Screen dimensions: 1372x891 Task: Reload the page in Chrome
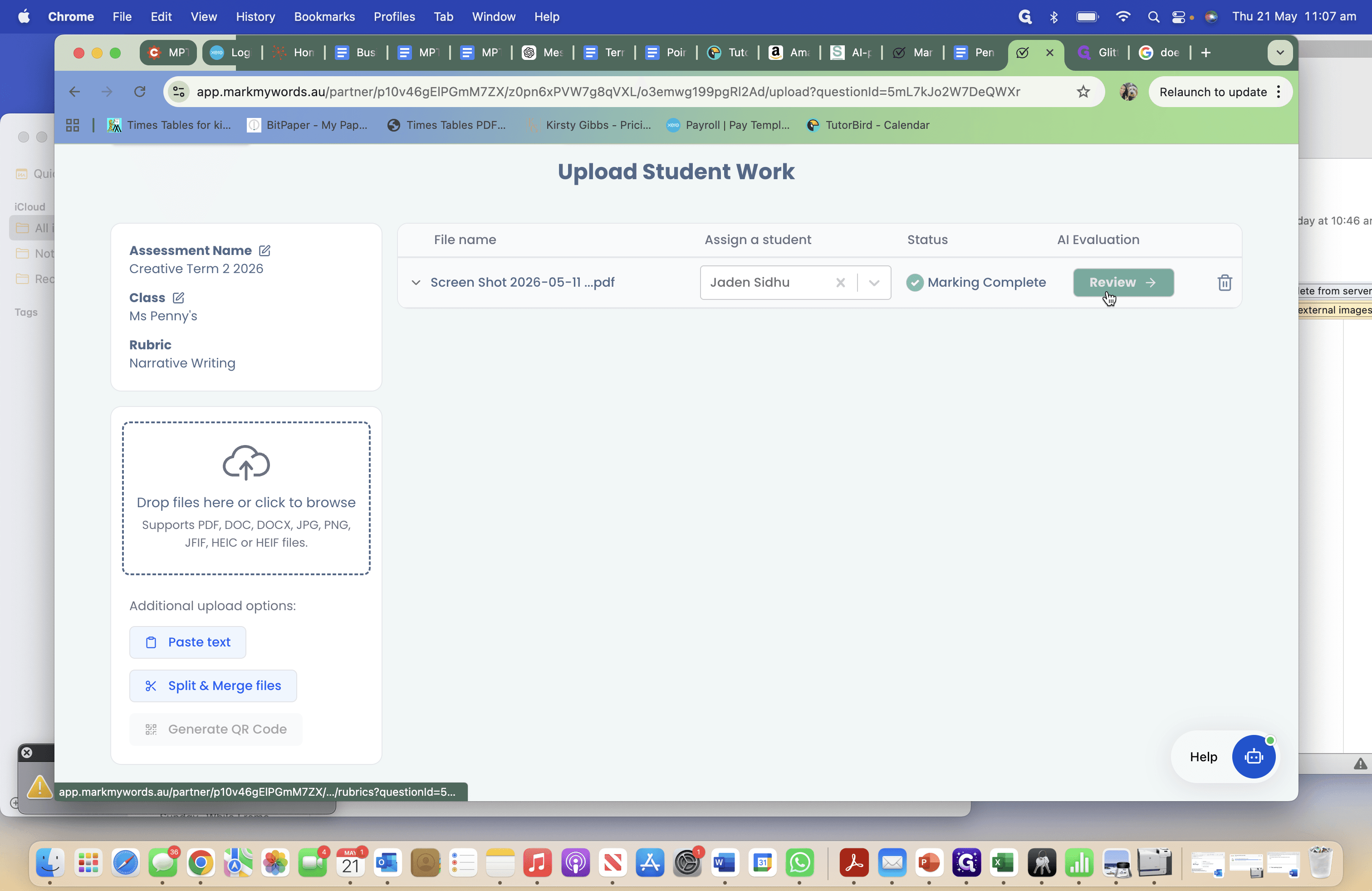coord(139,92)
